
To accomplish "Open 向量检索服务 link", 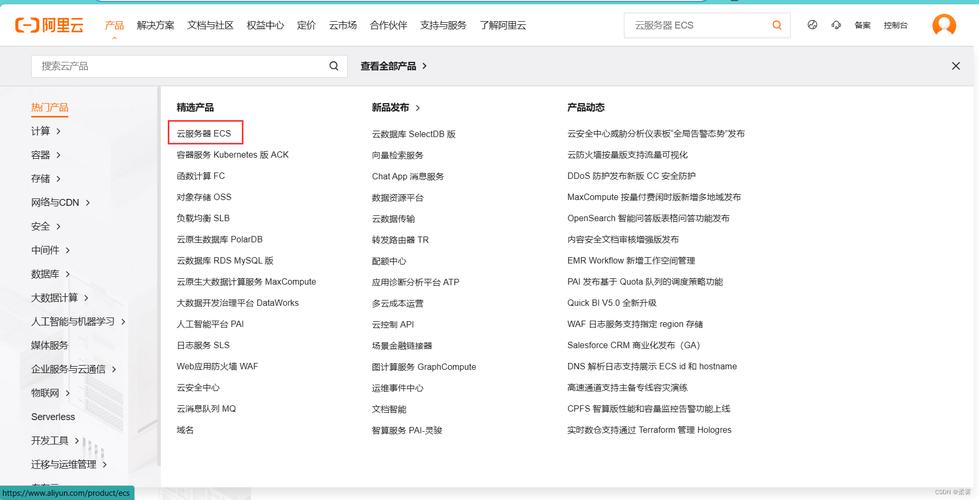I will [x=398, y=155].
